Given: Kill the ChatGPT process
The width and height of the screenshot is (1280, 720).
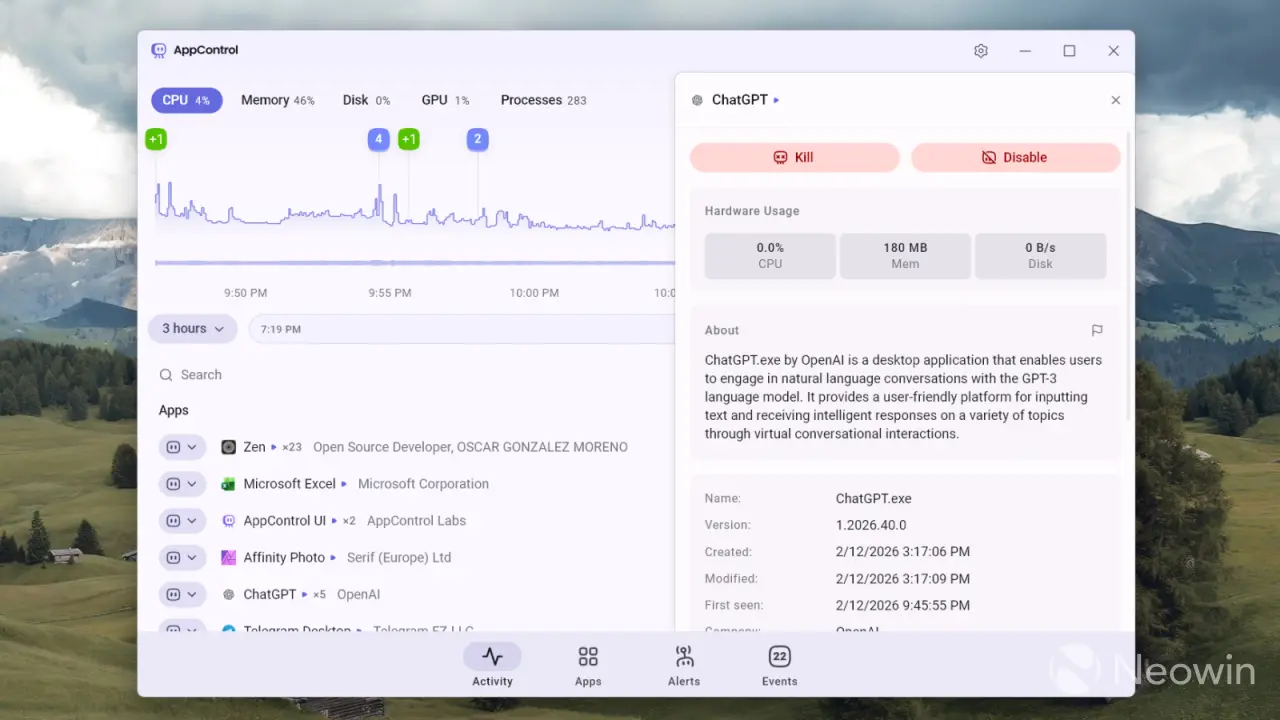Looking at the screenshot, I should point(794,157).
